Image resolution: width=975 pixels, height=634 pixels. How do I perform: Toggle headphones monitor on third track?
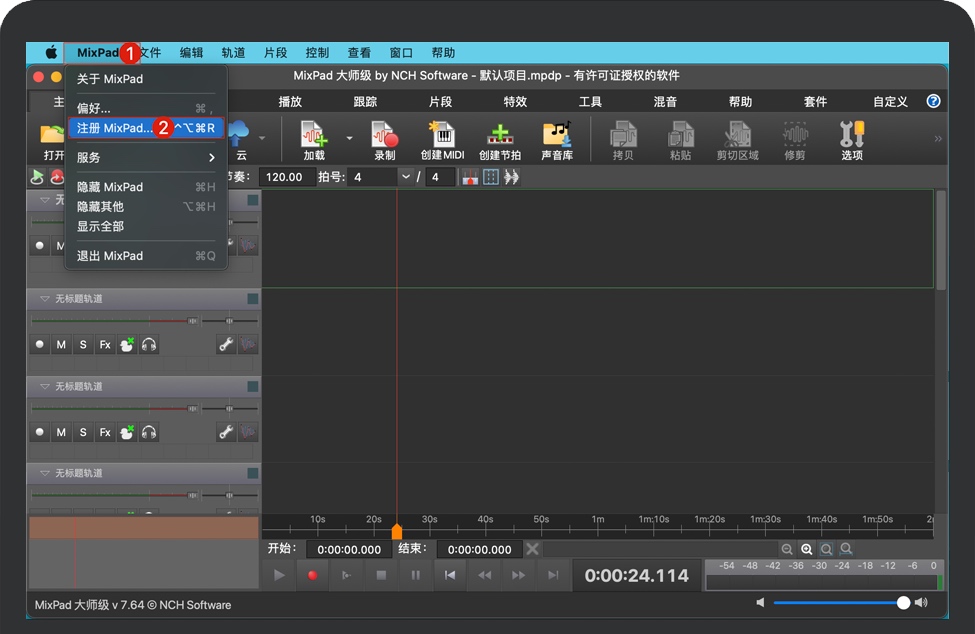click(149, 432)
